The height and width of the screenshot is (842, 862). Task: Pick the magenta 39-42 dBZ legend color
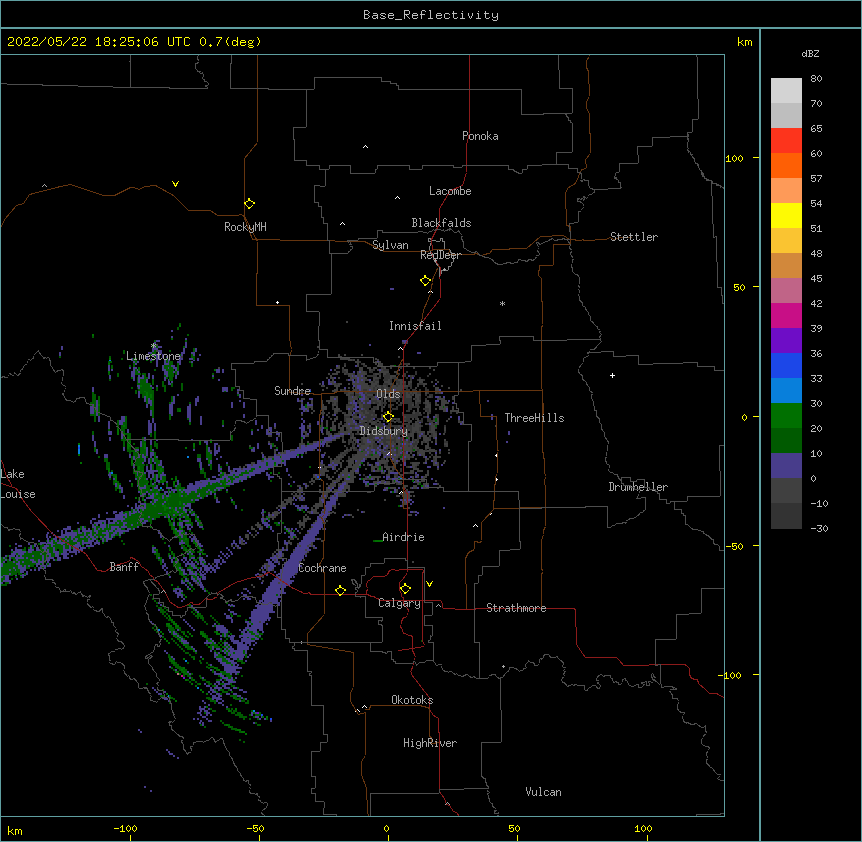(786, 315)
